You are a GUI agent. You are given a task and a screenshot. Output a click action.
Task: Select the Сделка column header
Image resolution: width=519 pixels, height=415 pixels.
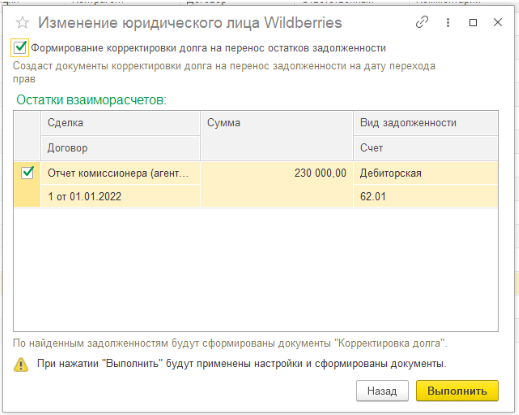(x=120, y=123)
